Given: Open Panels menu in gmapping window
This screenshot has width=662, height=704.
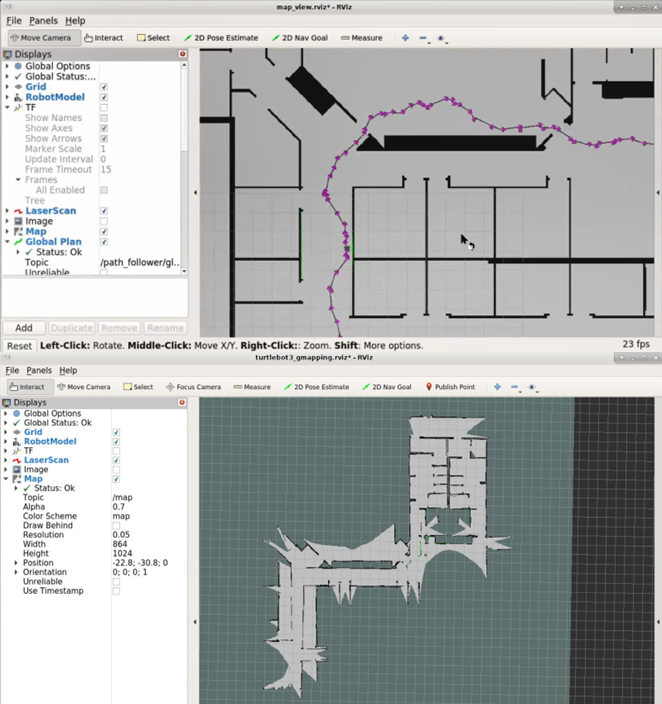Looking at the screenshot, I should click(39, 370).
